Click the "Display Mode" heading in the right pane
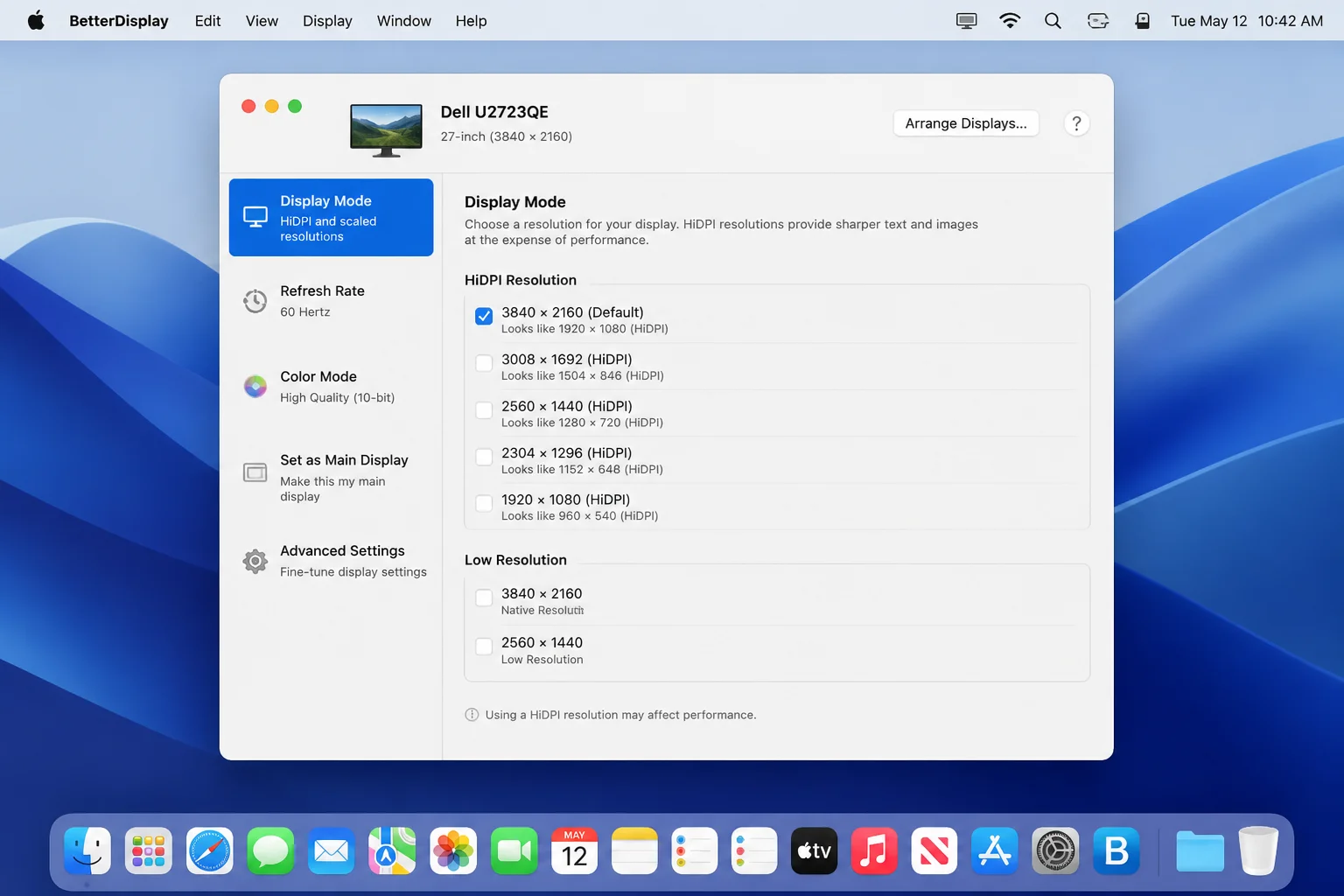 pyautogui.click(x=515, y=202)
